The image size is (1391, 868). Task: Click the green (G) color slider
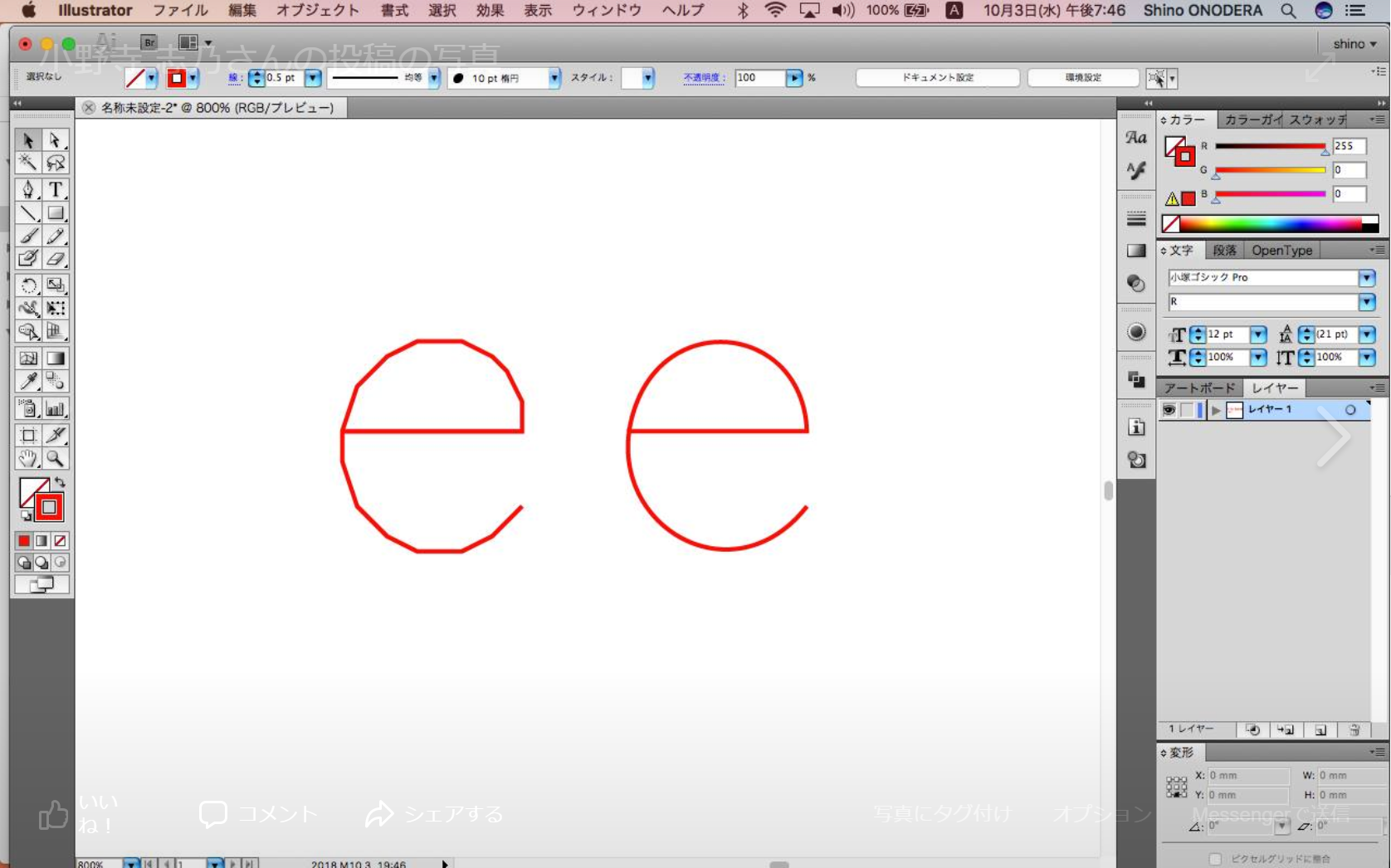click(1270, 171)
